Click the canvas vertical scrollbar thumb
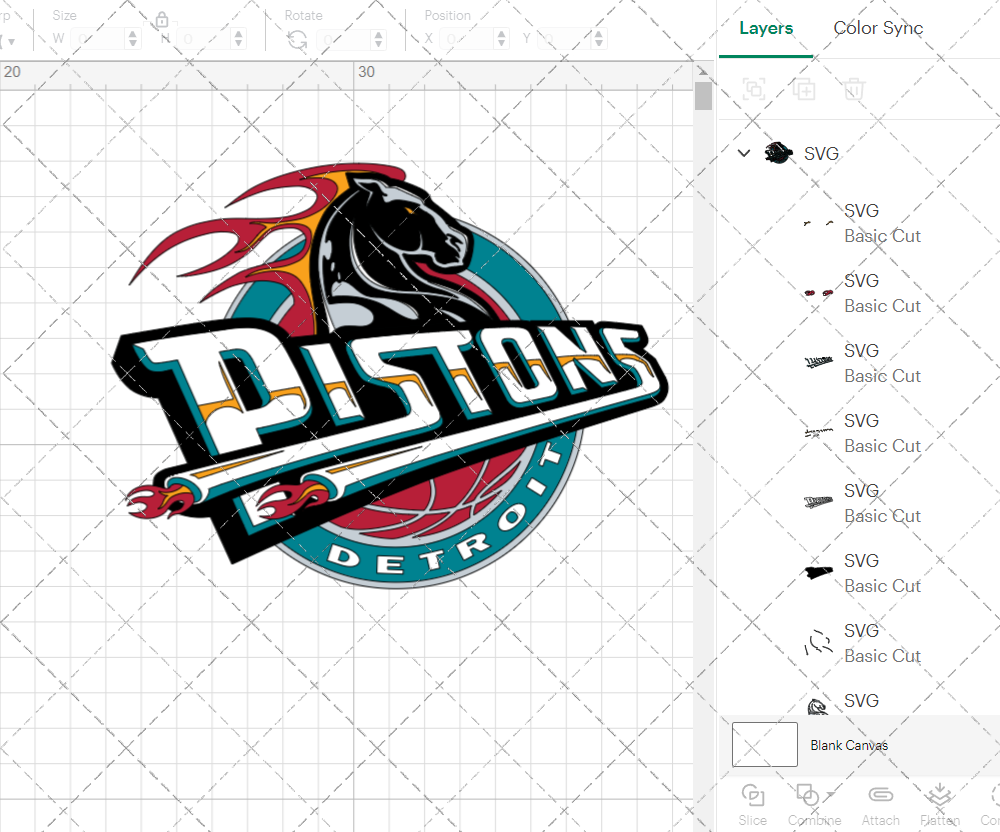Image resolution: width=1000 pixels, height=832 pixels. [703, 96]
